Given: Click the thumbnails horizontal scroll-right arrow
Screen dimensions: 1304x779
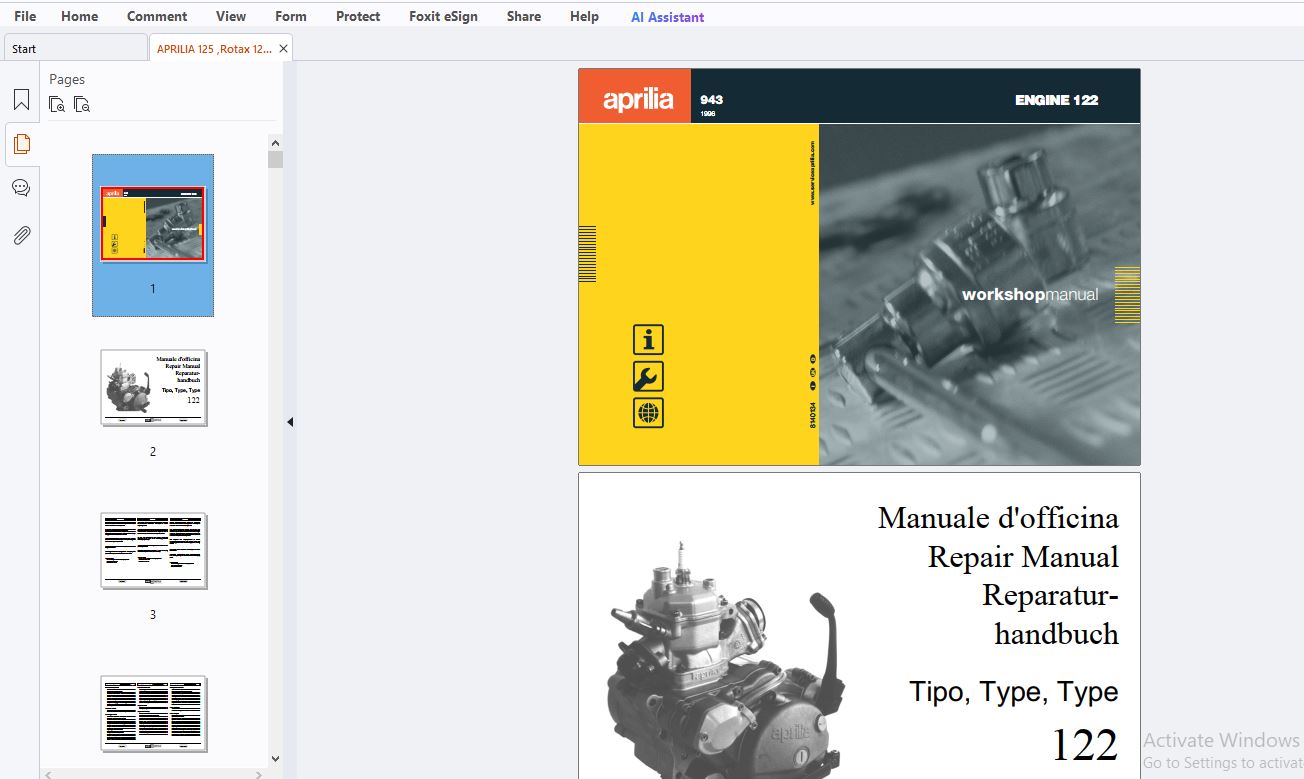Looking at the screenshot, I should point(261,774).
